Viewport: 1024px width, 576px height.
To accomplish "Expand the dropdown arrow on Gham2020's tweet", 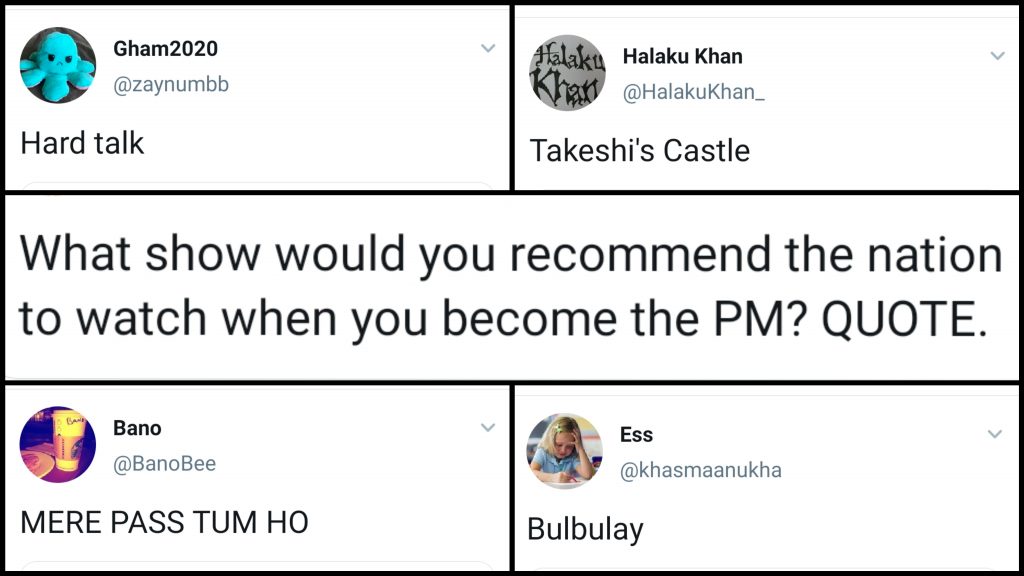I will (x=488, y=48).
